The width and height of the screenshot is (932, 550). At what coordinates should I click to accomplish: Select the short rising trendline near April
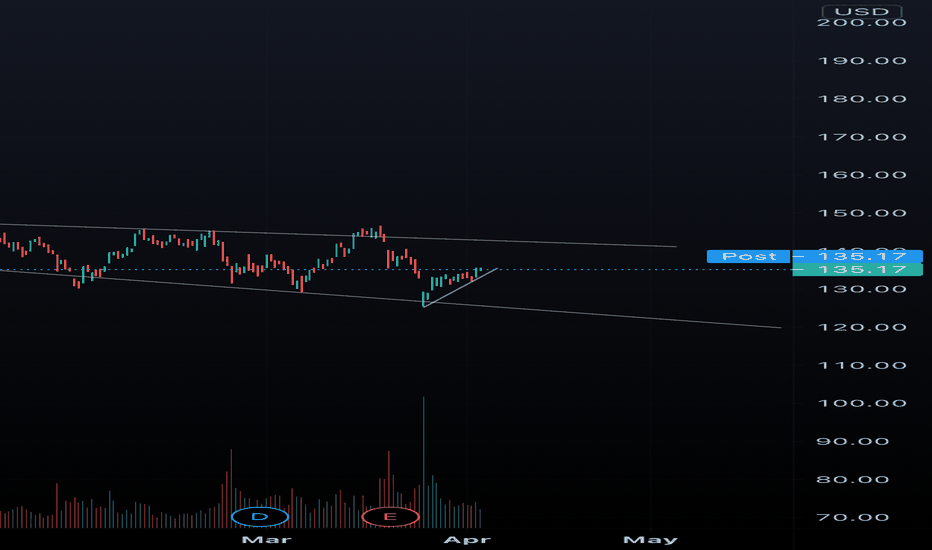click(x=461, y=288)
